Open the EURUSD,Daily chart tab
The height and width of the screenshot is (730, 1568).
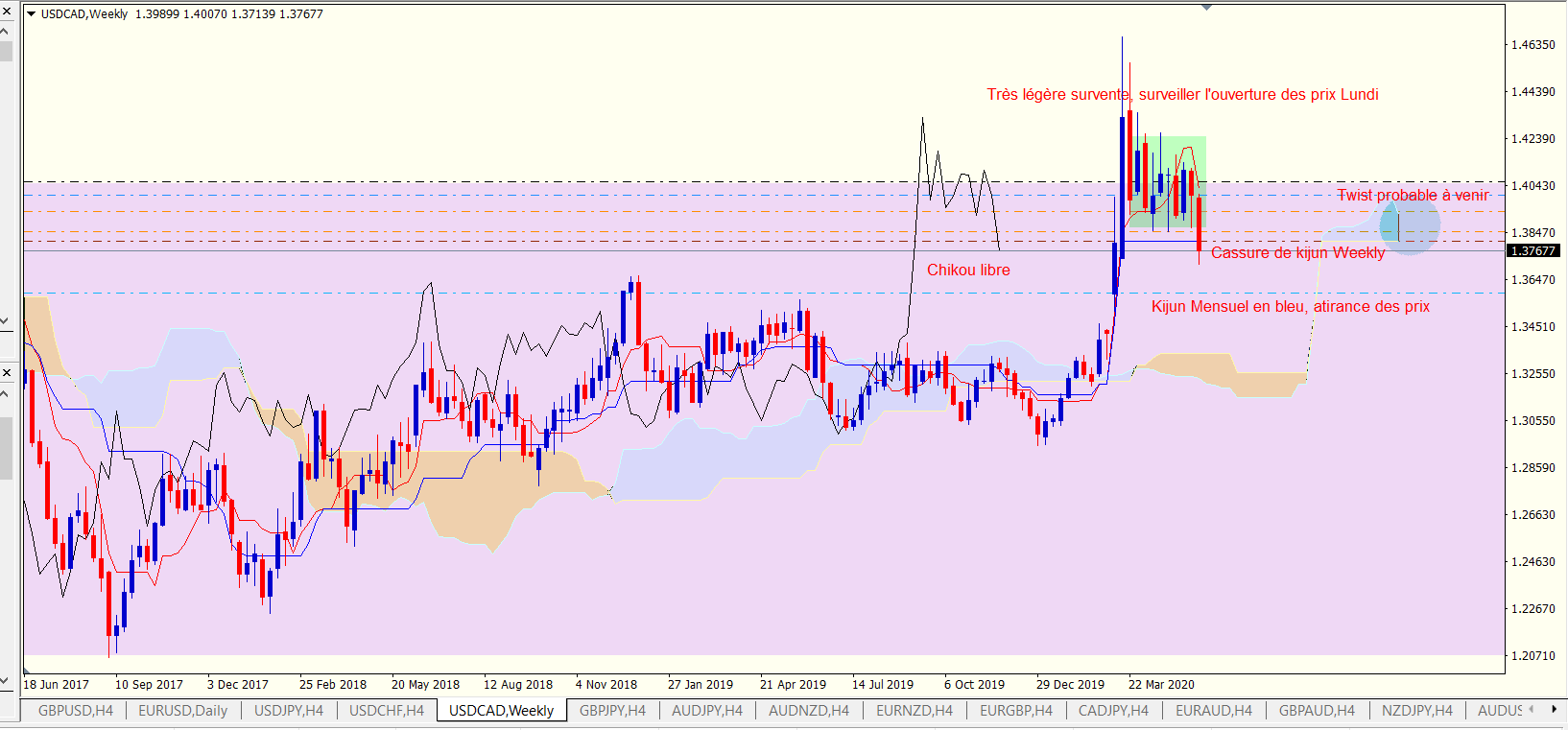coord(182,711)
